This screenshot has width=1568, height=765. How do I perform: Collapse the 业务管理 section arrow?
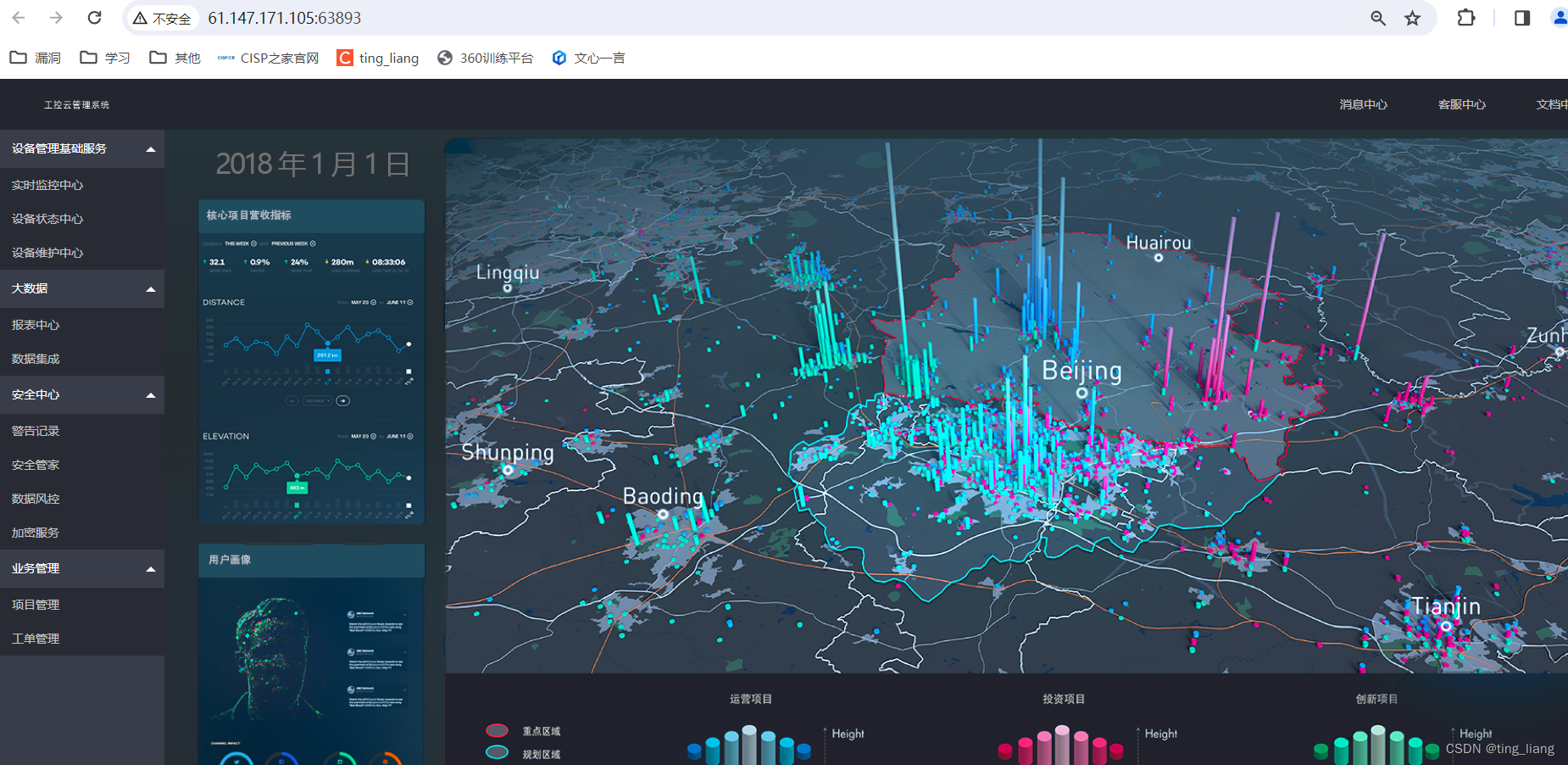click(x=151, y=569)
